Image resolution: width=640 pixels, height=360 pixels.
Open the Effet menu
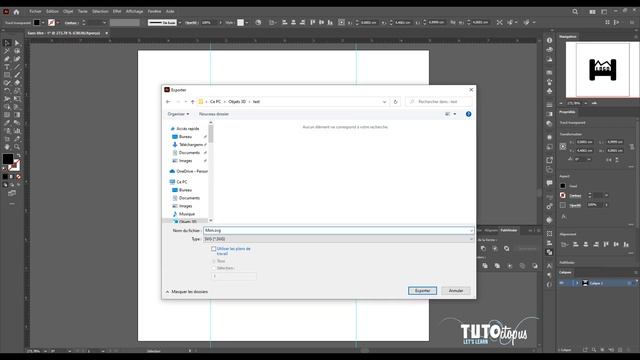coord(117,11)
